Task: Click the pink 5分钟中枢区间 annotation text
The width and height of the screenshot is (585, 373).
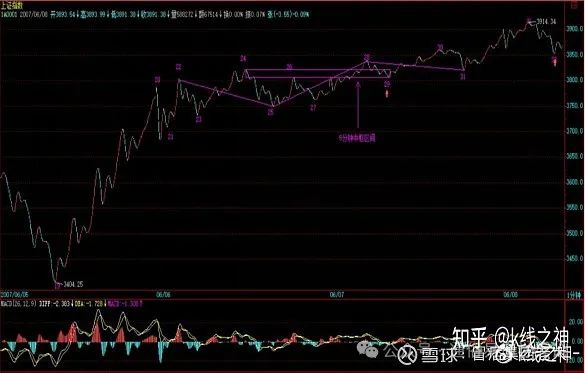Action: point(357,138)
